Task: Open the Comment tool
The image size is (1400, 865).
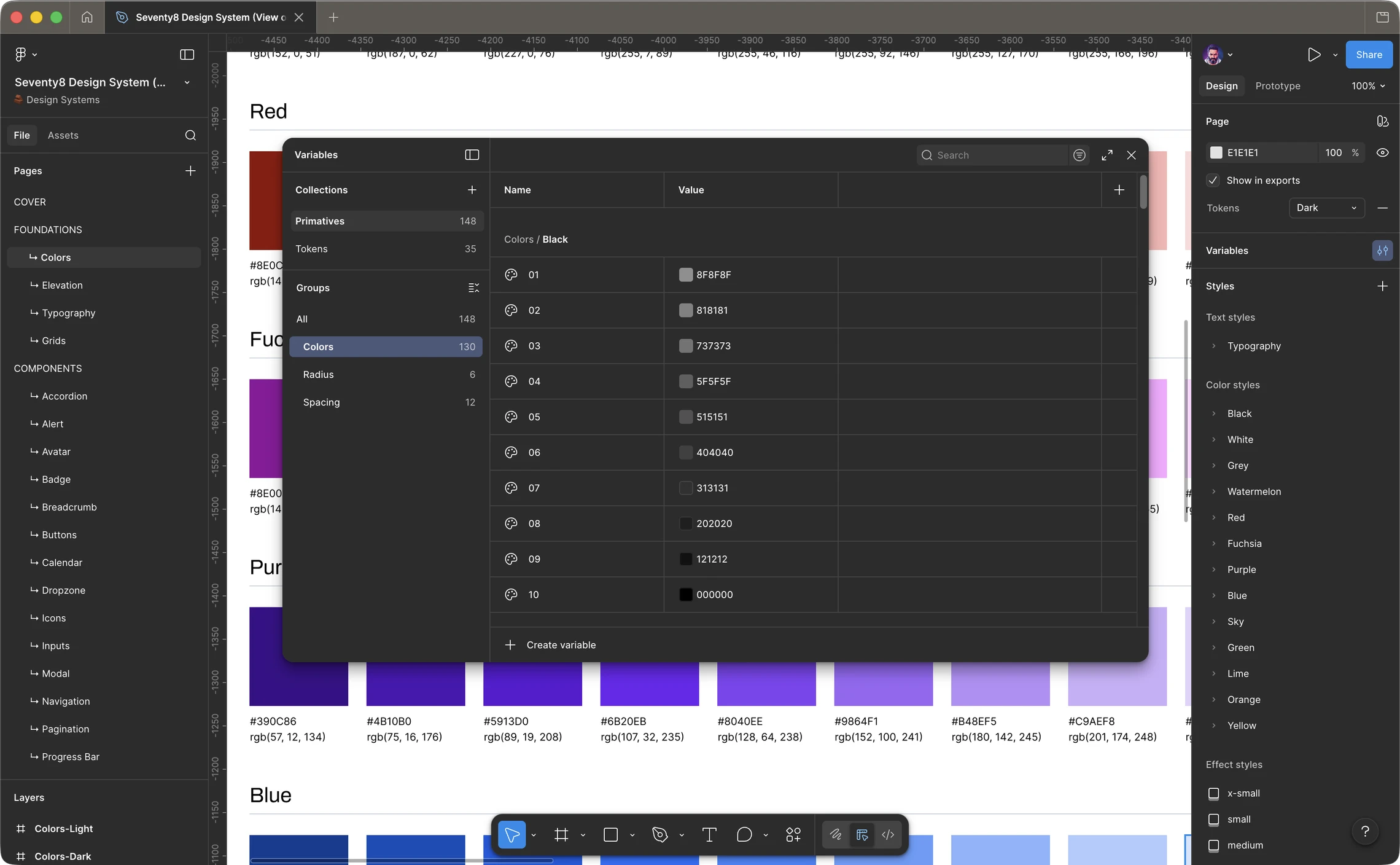Action: (744, 834)
